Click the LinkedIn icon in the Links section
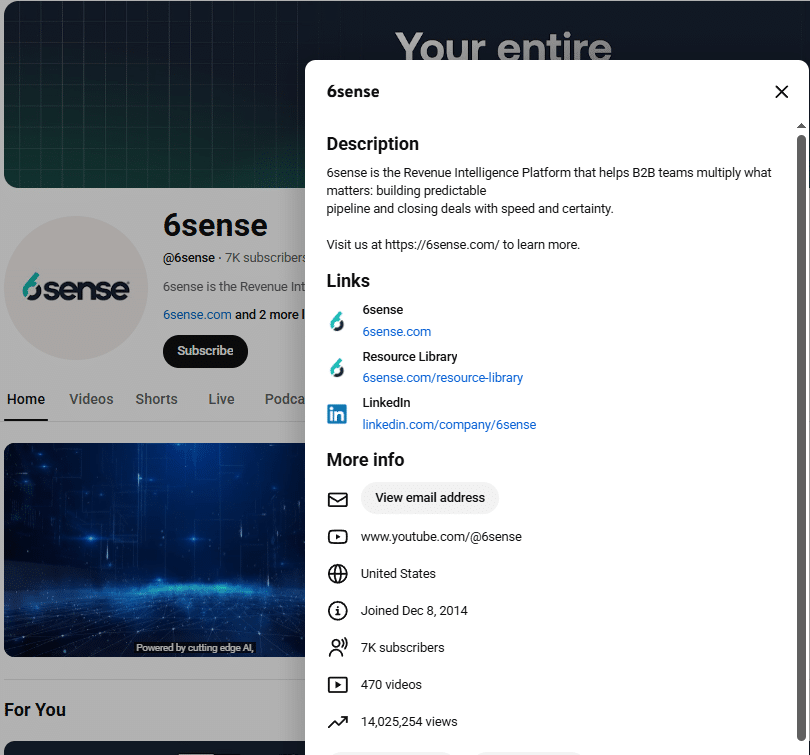810x755 pixels. point(338,413)
